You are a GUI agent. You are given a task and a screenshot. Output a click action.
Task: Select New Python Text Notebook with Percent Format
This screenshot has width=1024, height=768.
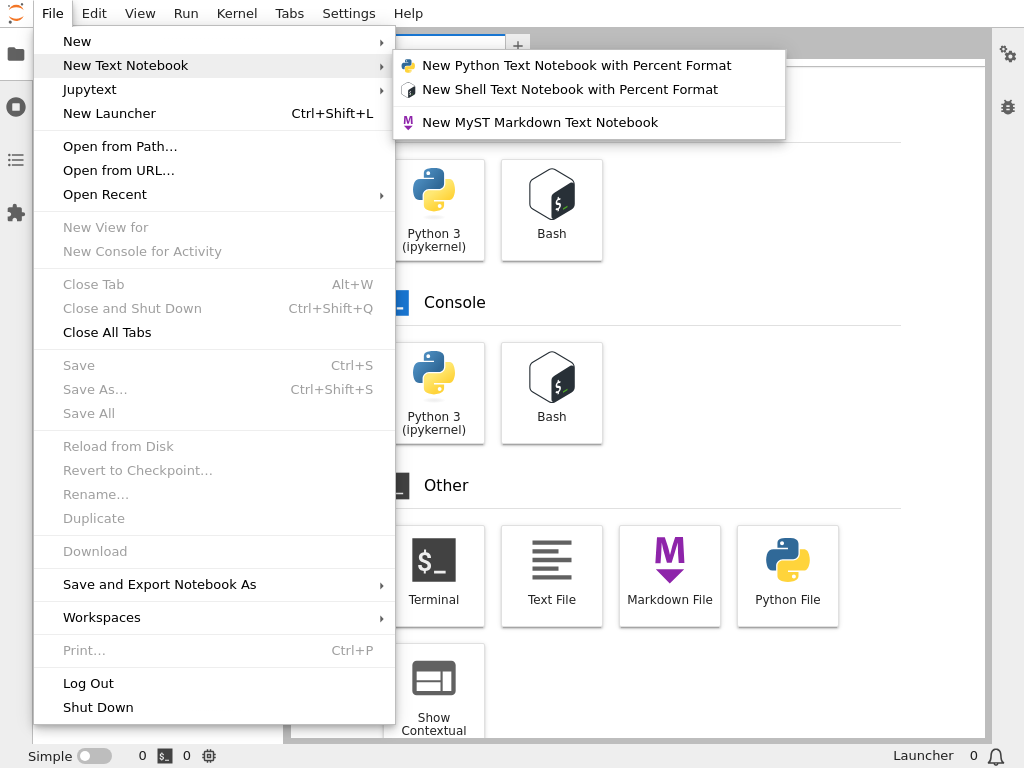tap(589, 66)
